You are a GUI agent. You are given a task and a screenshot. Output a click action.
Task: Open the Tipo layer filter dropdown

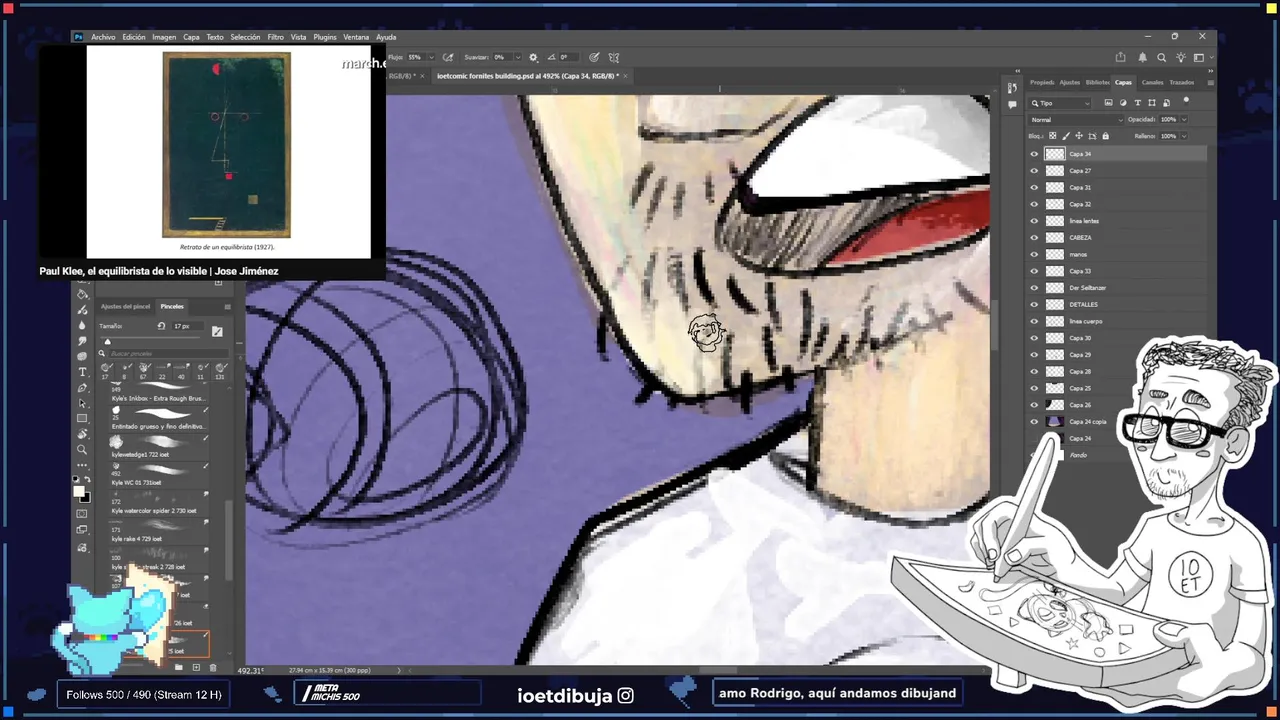pyautogui.click(x=1059, y=103)
